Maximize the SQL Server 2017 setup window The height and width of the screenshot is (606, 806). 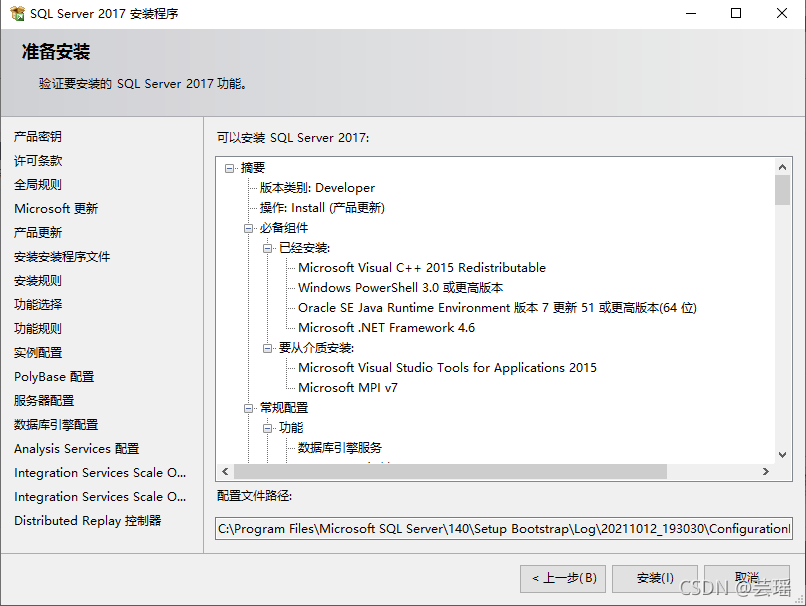click(x=736, y=13)
